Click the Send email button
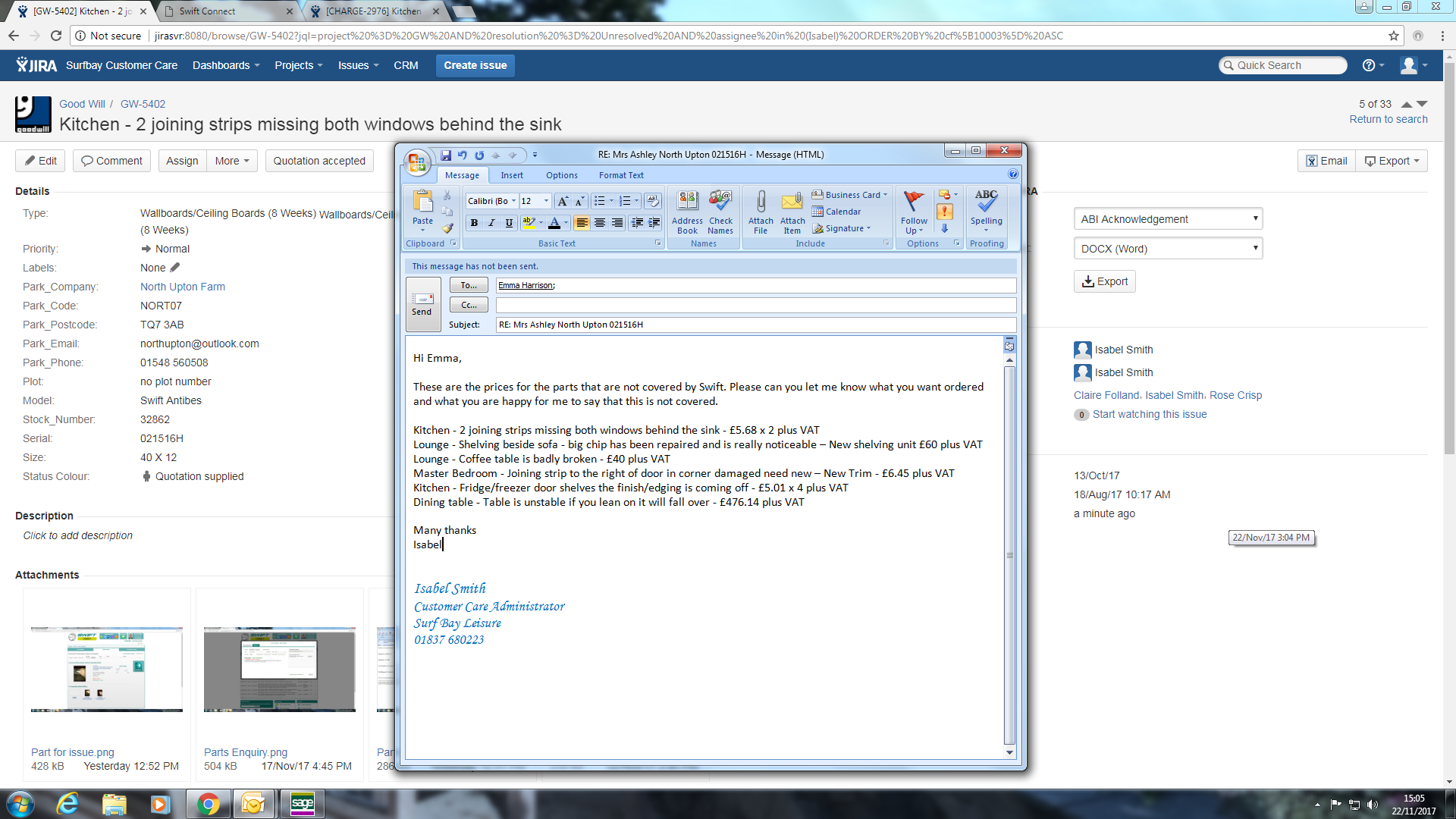This screenshot has height=819, width=1456. (422, 304)
